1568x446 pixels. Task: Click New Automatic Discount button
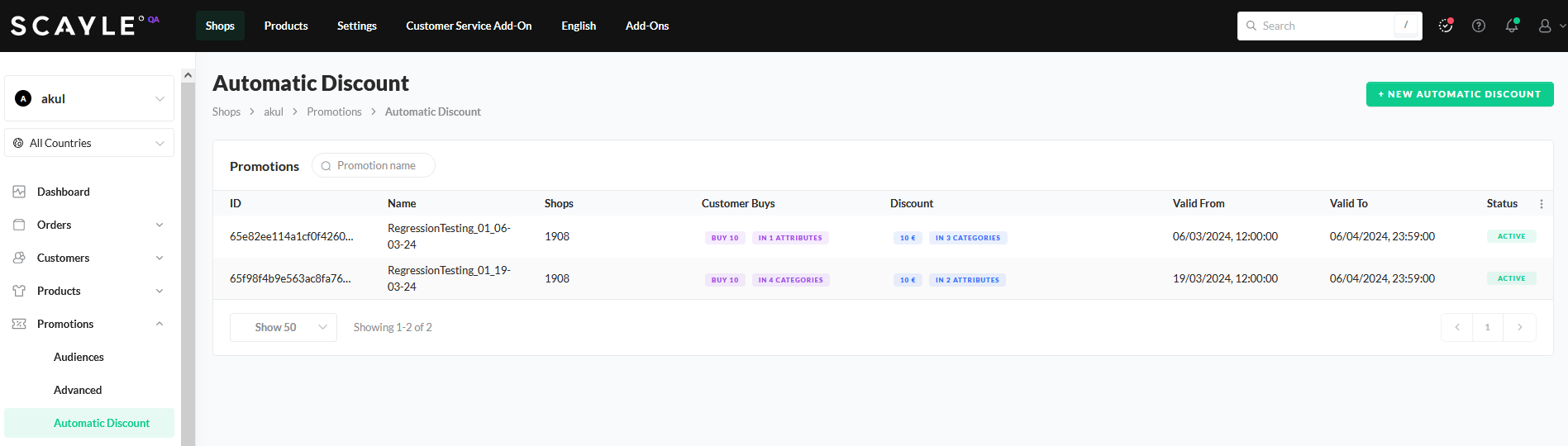pyautogui.click(x=1459, y=94)
